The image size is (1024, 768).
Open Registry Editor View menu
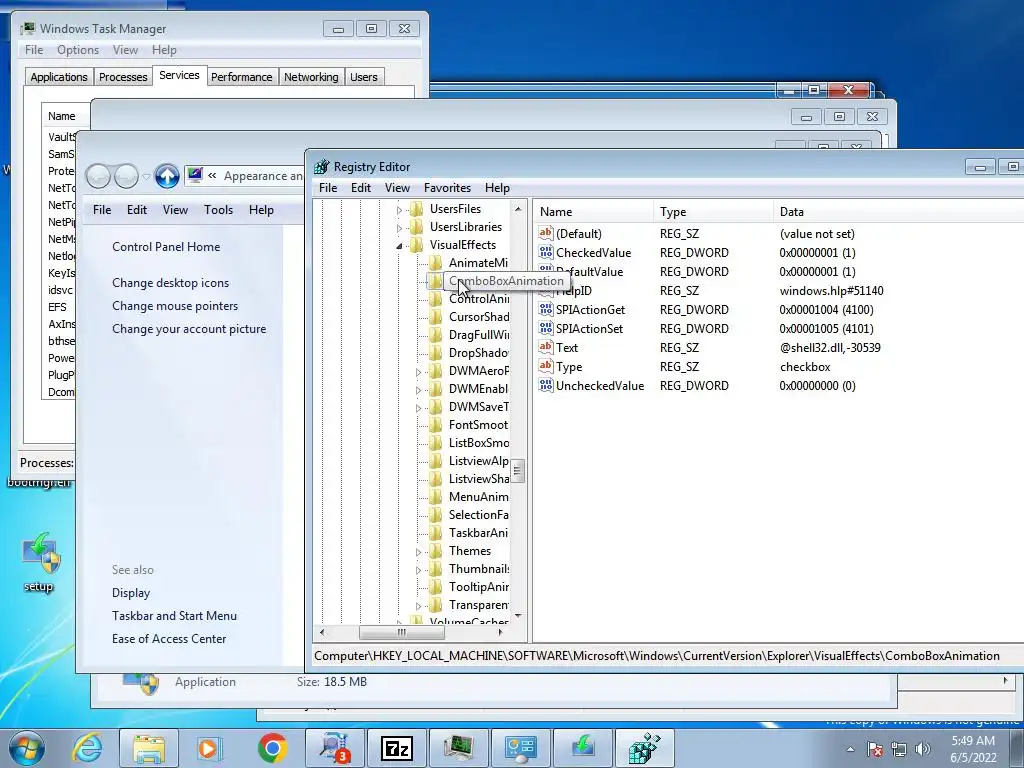coord(397,187)
